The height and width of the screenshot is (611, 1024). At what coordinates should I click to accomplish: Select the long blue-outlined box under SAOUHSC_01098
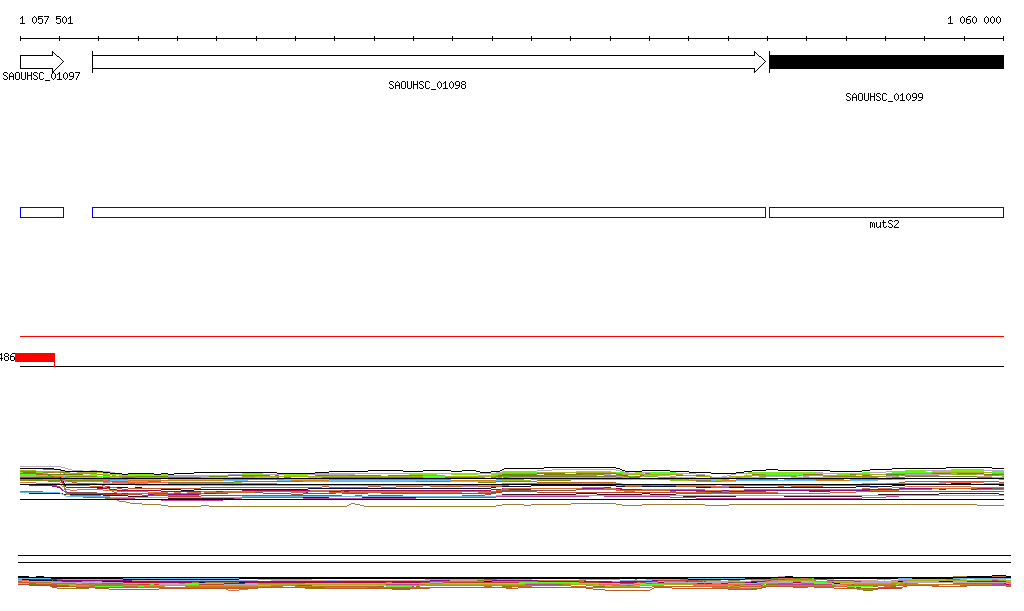[428, 212]
